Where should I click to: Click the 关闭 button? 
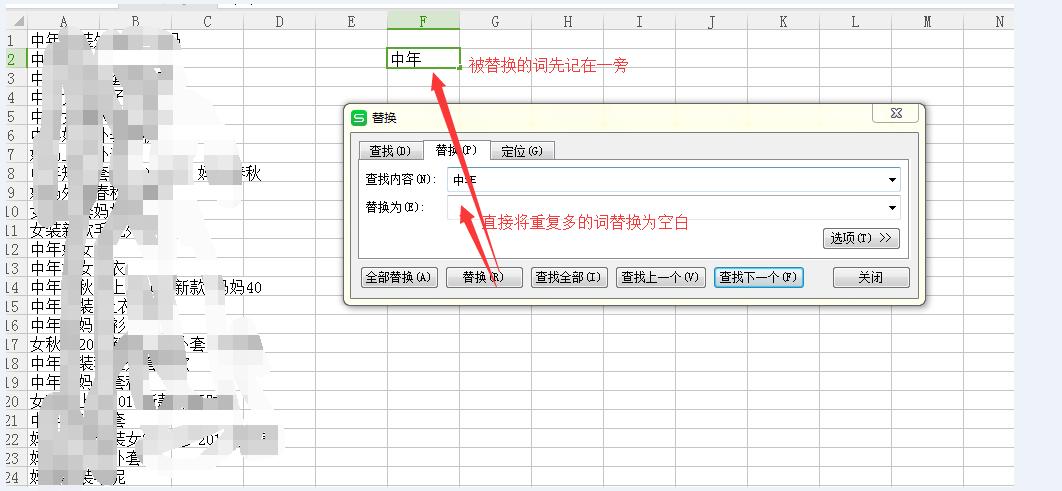[871, 278]
